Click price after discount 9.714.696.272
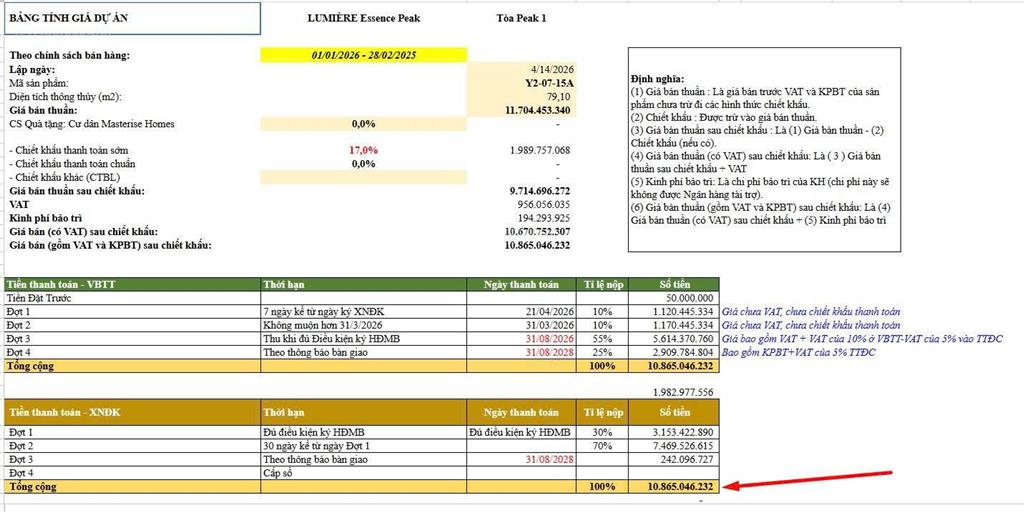Image resolution: width=1024 pixels, height=512 pixels. pyautogui.click(x=541, y=191)
